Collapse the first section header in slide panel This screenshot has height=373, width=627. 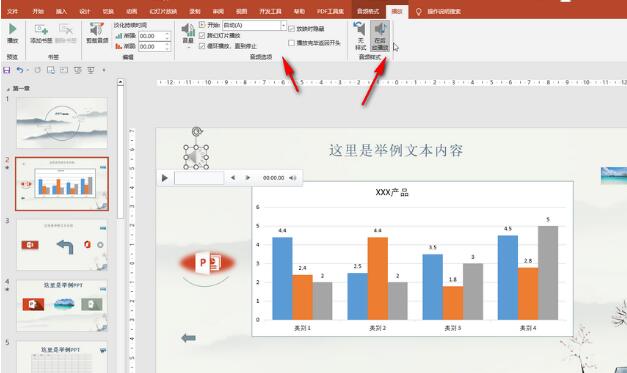tap(8, 89)
